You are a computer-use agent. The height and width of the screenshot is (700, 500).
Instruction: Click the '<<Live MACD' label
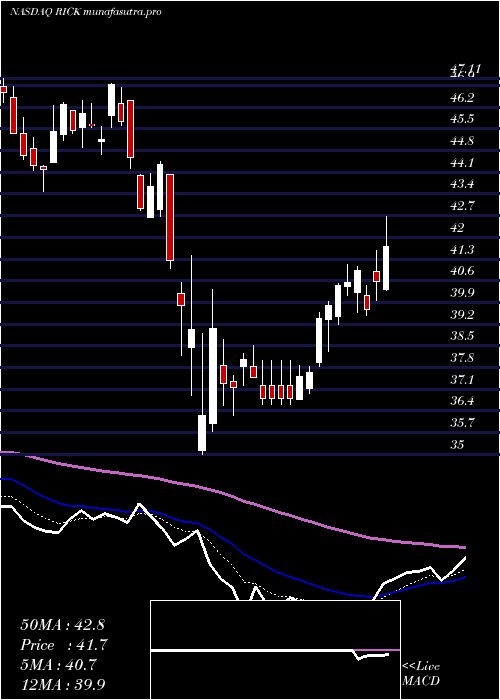click(x=421, y=674)
